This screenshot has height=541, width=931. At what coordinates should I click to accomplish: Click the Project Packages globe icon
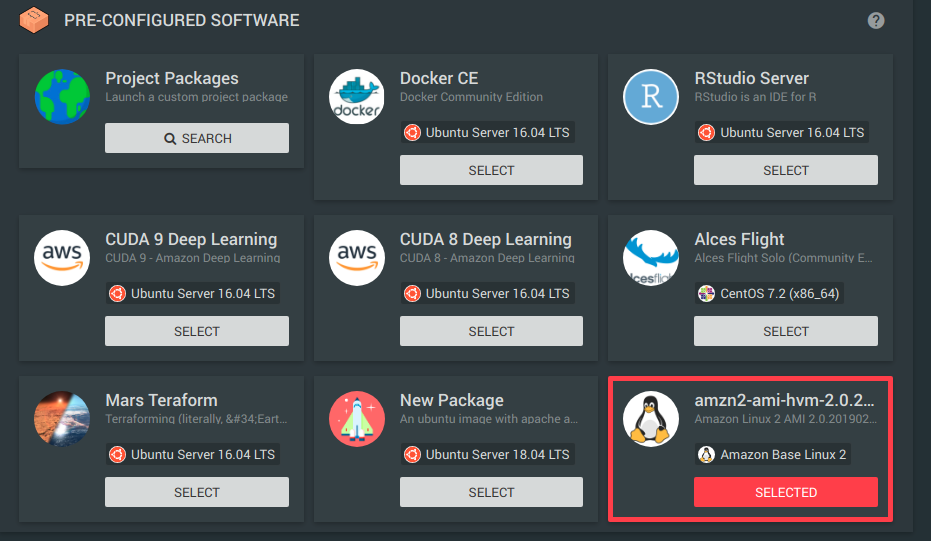(x=62, y=97)
